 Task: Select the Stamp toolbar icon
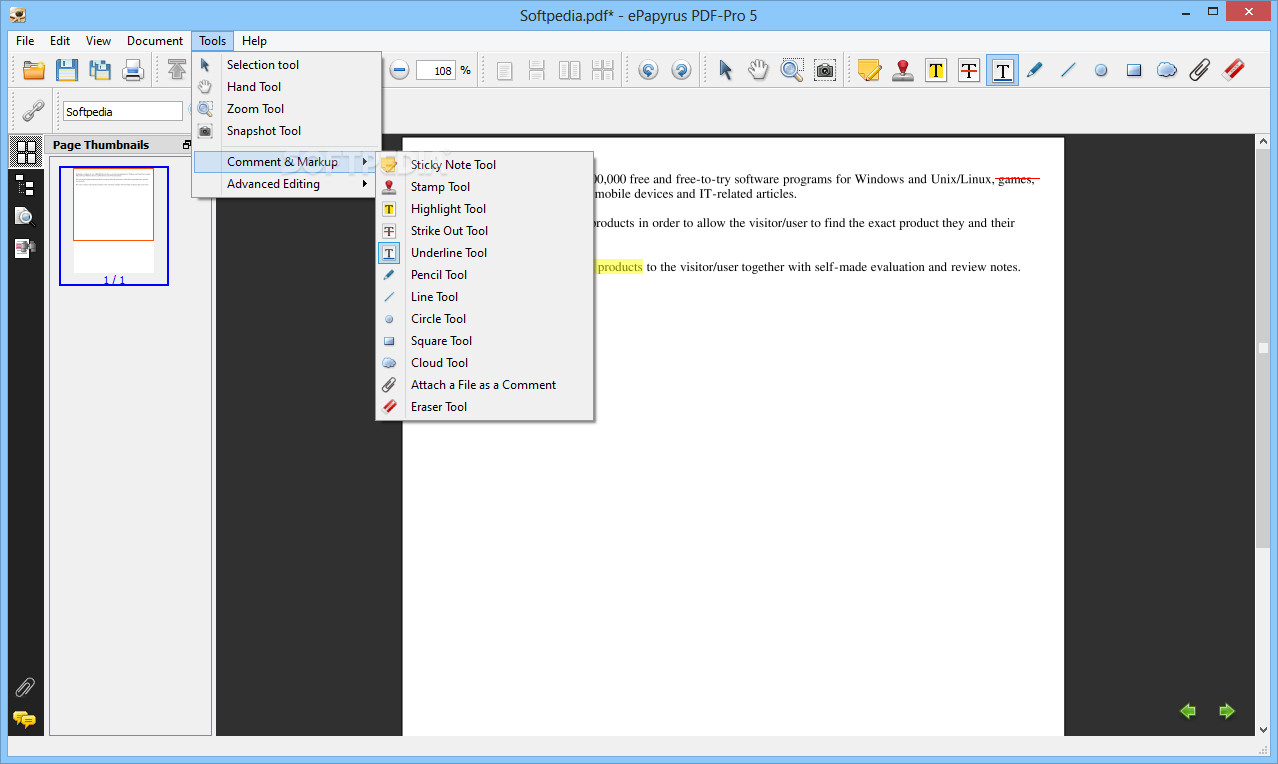tap(903, 70)
